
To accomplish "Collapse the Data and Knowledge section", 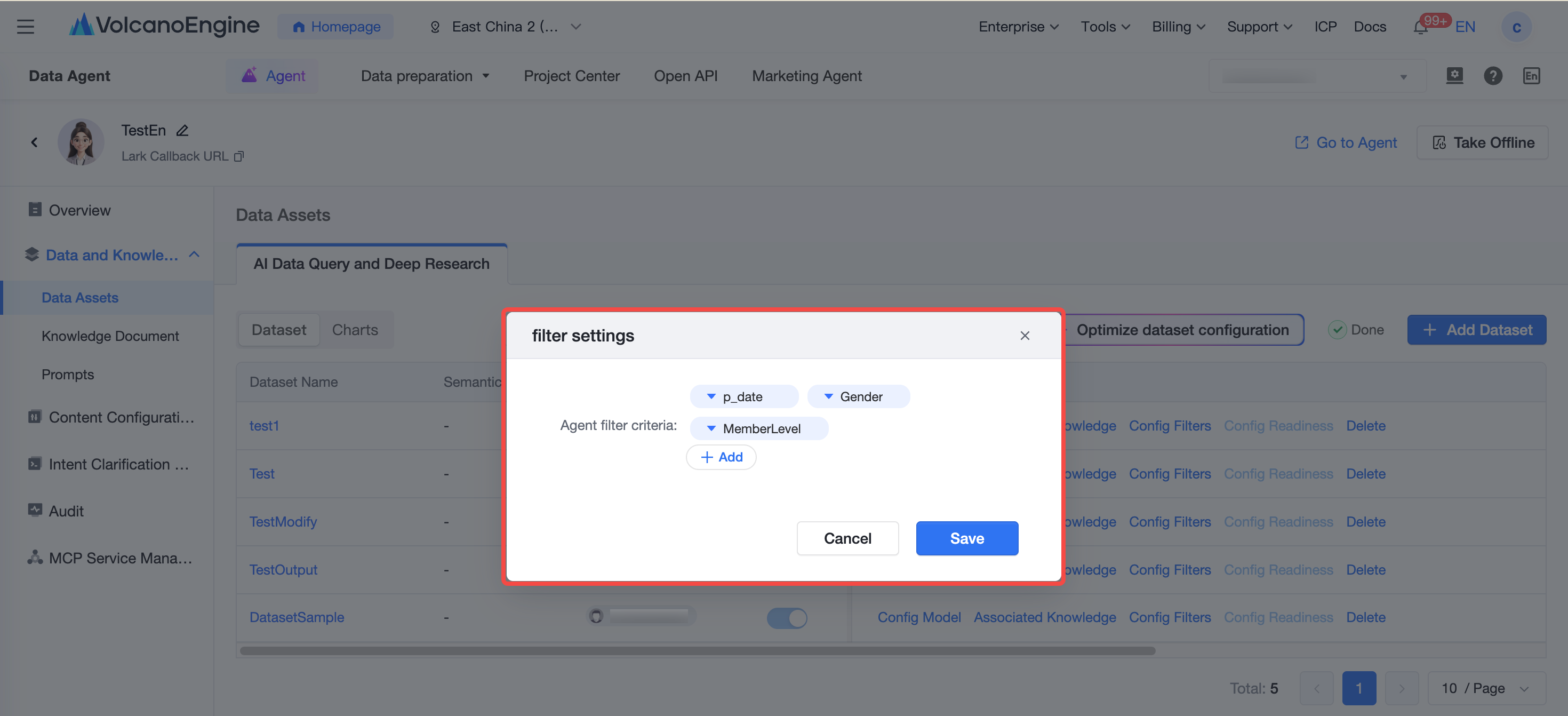I will (x=194, y=254).
